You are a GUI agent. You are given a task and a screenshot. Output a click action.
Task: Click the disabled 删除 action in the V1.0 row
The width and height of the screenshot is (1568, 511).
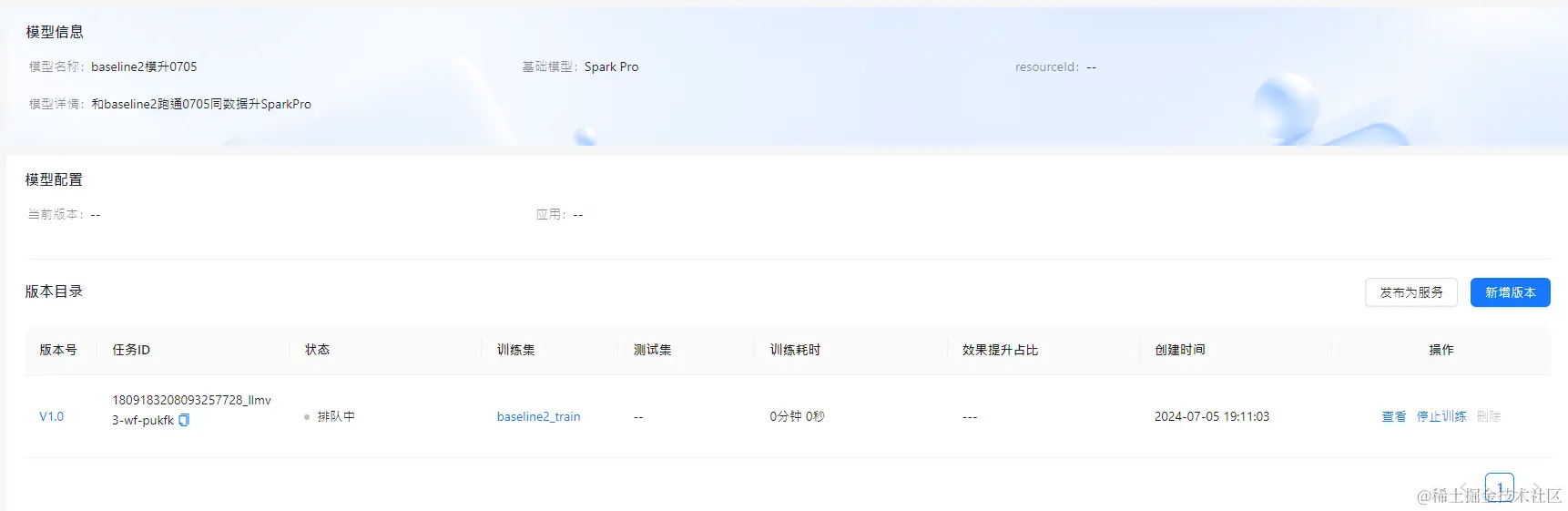click(x=1489, y=416)
